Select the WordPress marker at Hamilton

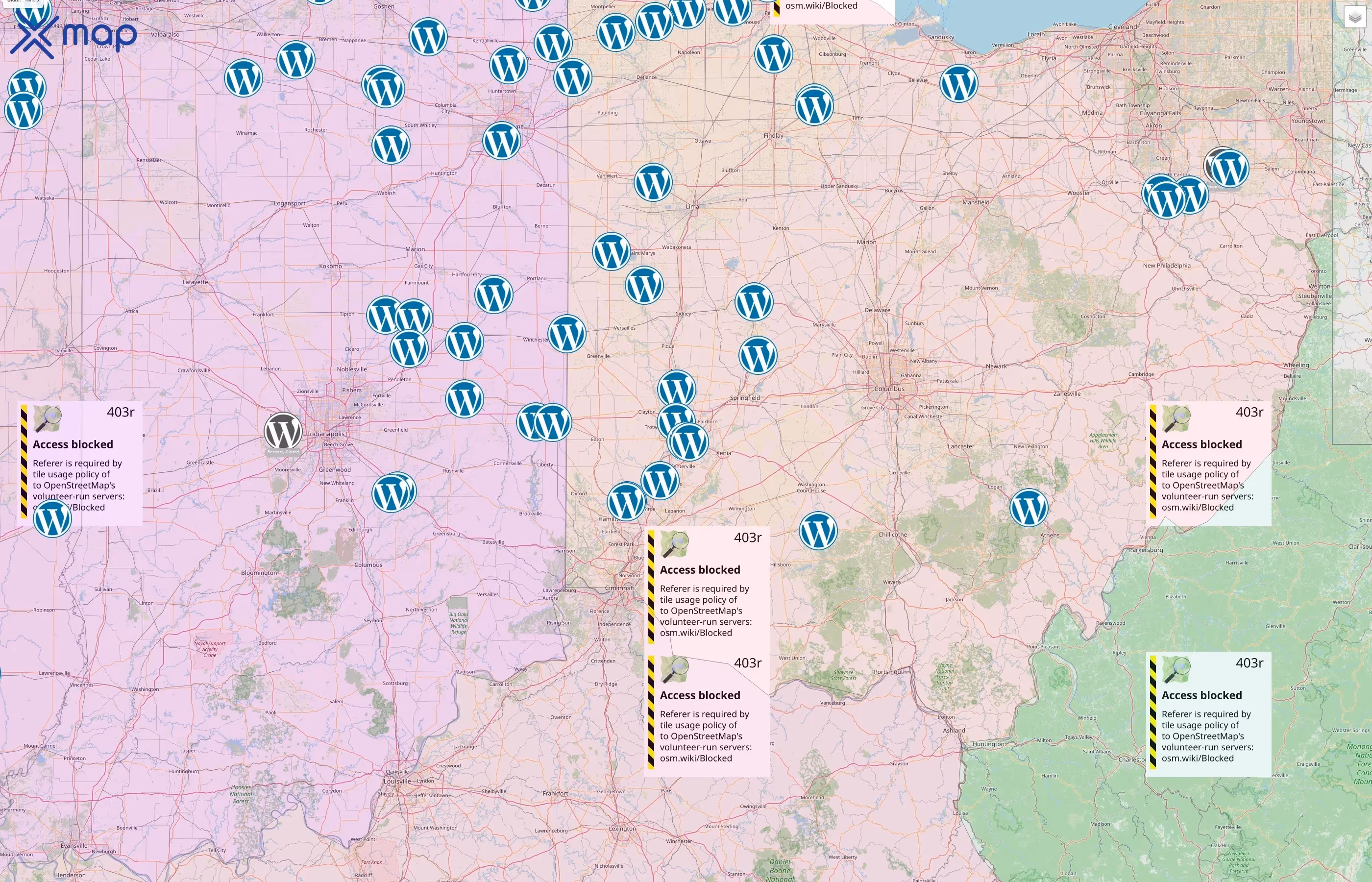626,501
